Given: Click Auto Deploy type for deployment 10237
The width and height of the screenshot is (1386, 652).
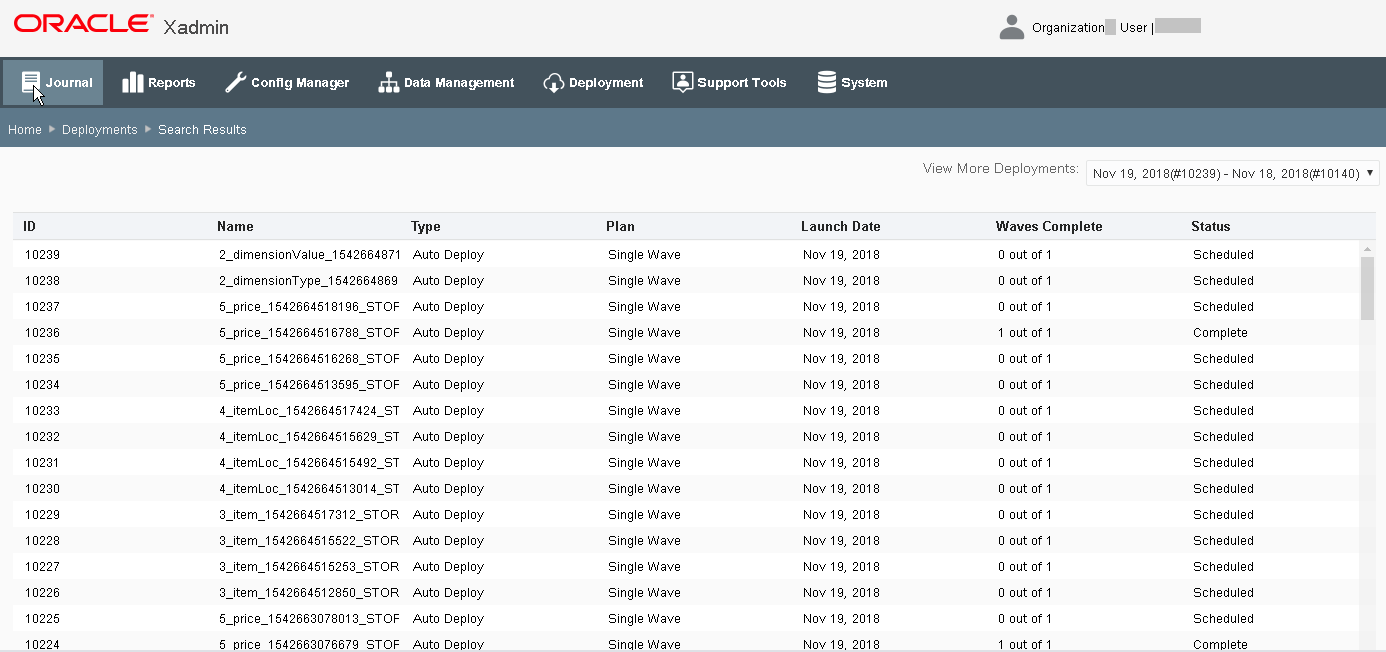Looking at the screenshot, I should [448, 307].
